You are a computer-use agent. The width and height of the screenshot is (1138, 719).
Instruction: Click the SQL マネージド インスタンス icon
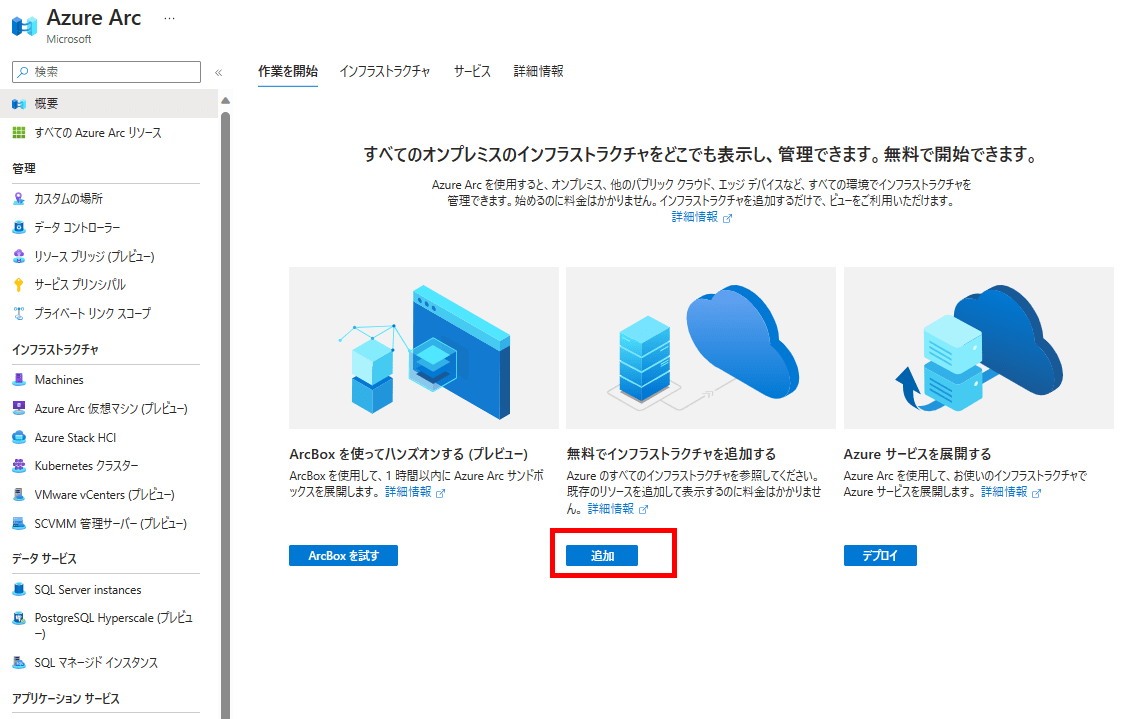[x=19, y=662]
